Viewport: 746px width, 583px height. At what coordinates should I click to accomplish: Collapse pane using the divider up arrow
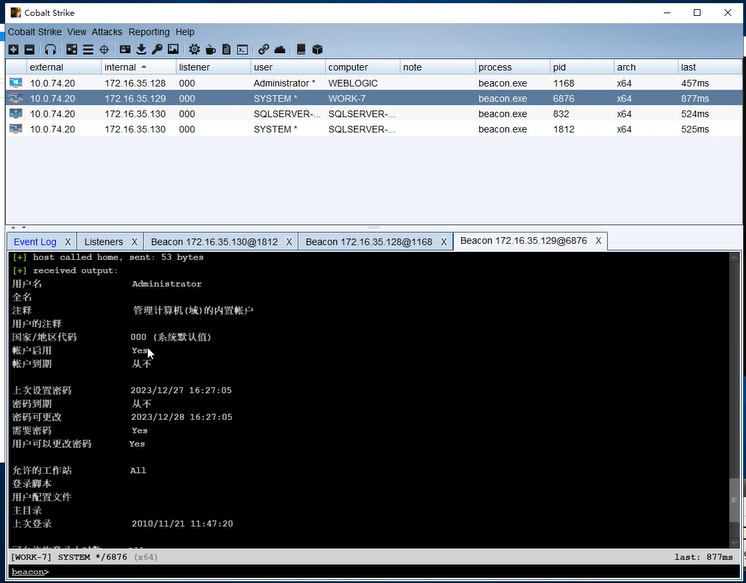[13, 228]
